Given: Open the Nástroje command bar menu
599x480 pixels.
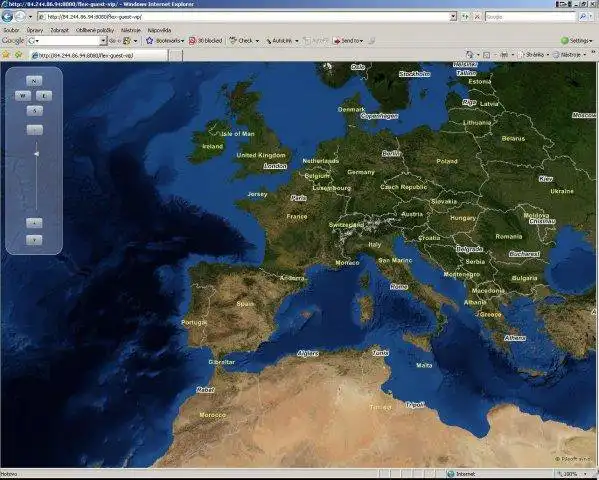Looking at the screenshot, I should 569,55.
